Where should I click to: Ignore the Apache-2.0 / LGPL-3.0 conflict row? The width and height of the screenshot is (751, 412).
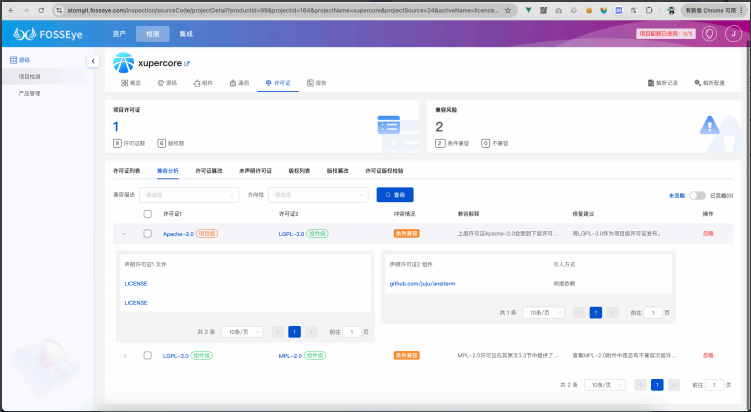[708, 234]
